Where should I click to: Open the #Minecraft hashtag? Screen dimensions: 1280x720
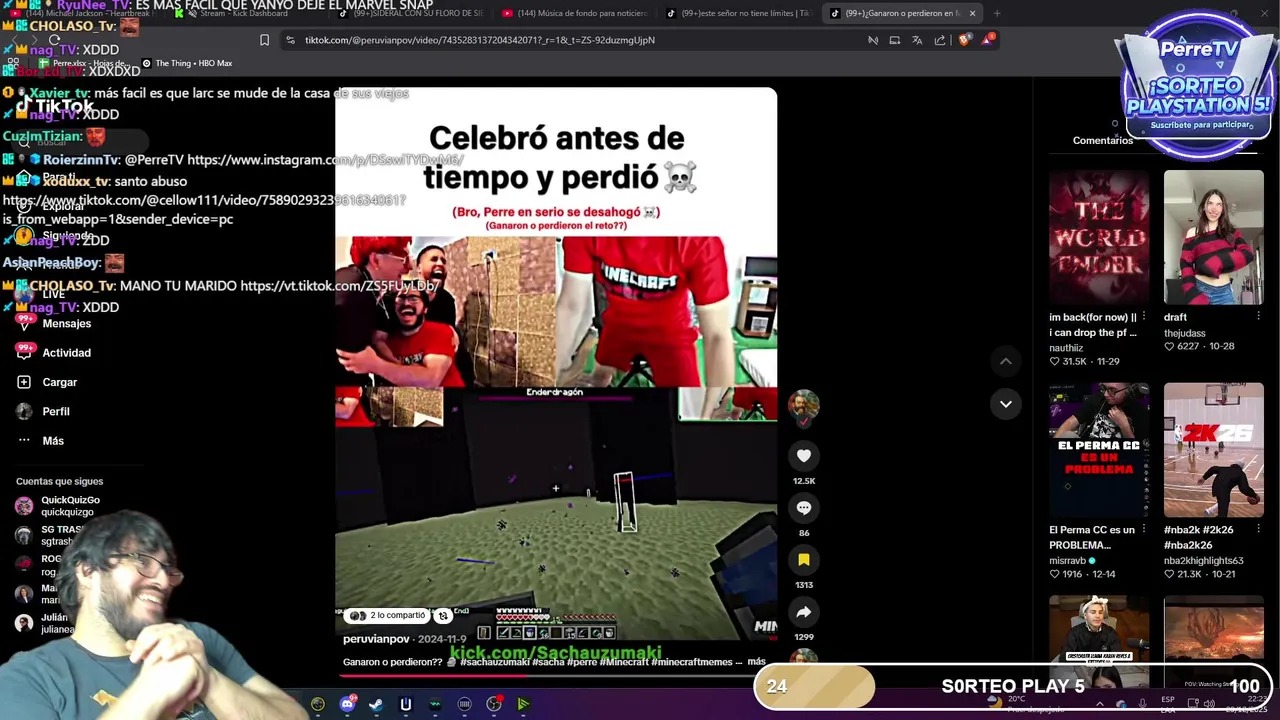tap(624, 662)
